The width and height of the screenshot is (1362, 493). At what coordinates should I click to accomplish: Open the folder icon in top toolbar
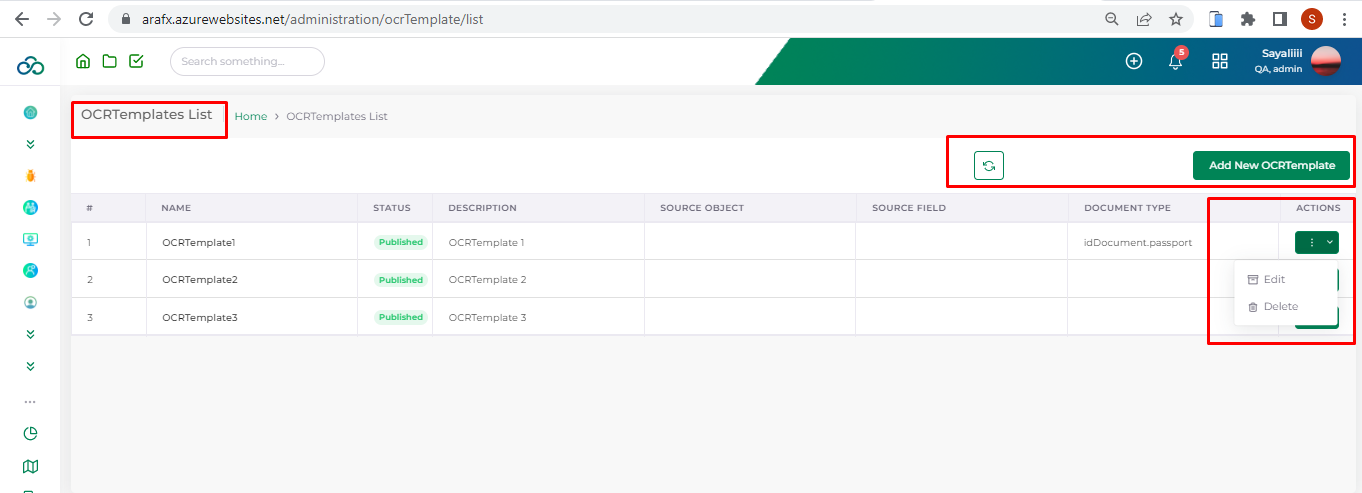109,62
